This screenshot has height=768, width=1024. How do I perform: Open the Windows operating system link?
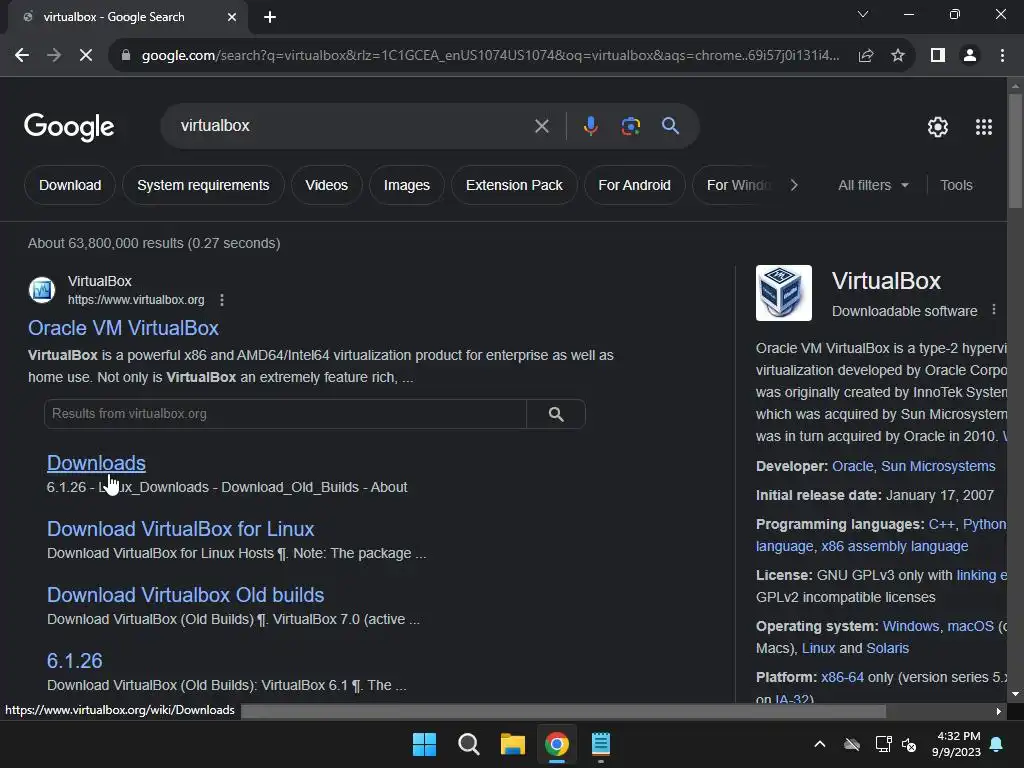910,626
